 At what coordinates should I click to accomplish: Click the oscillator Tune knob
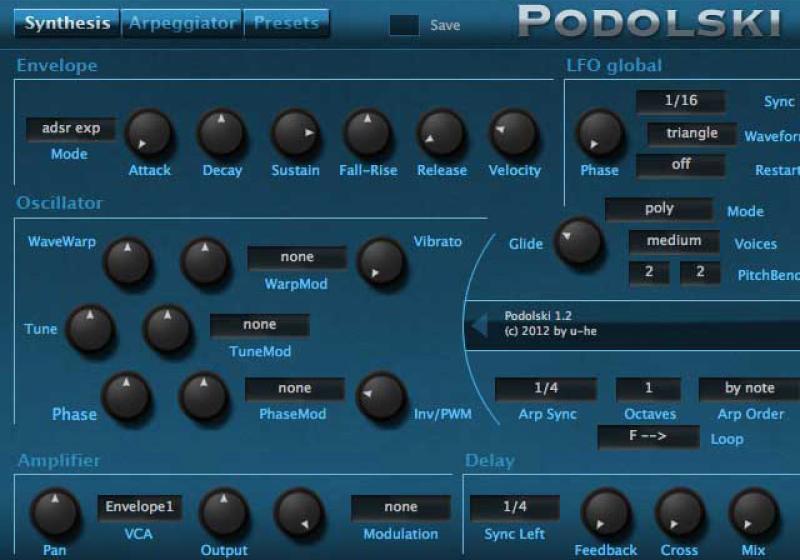(x=90, y=329)
